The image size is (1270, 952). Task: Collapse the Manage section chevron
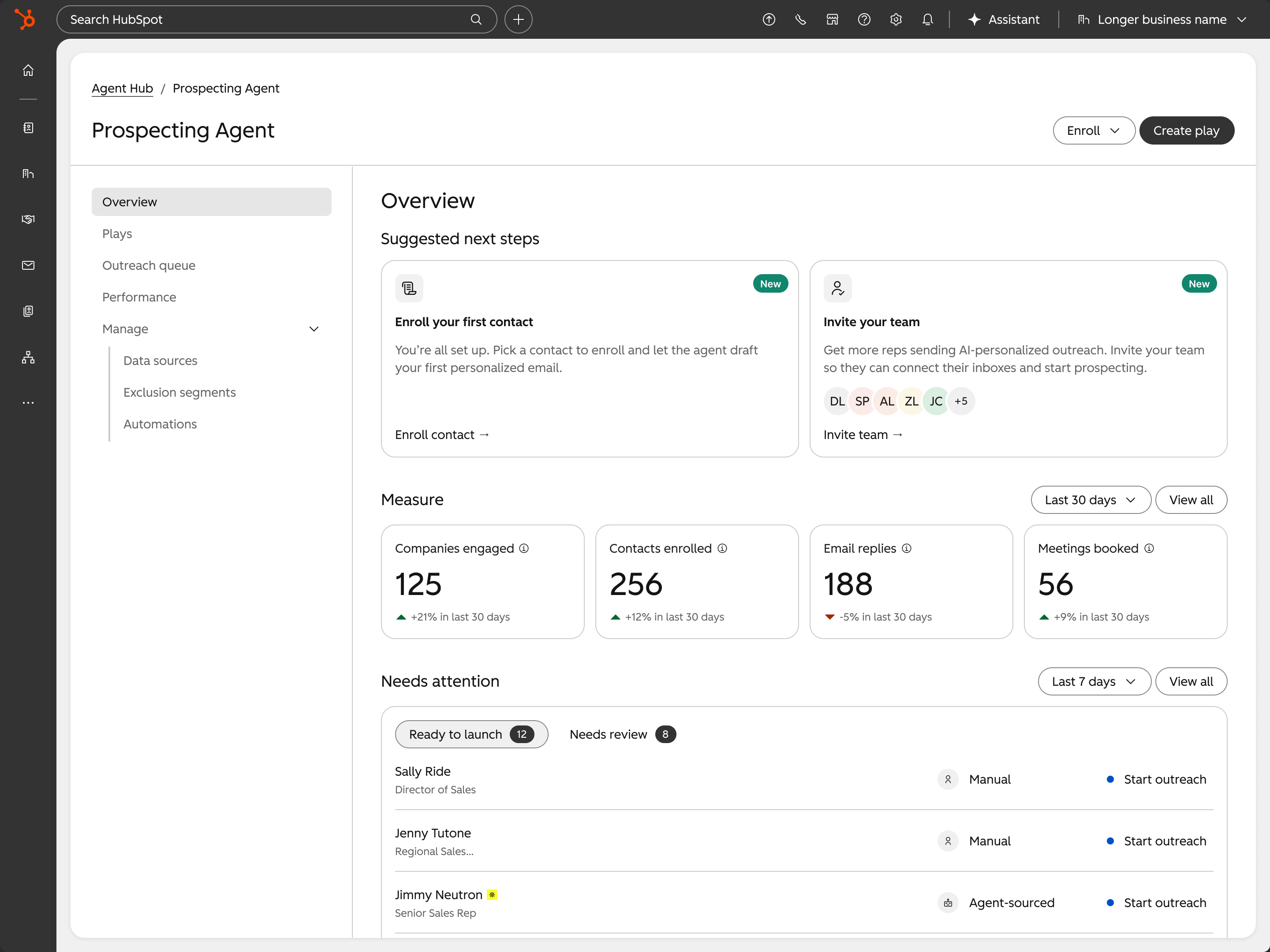pyautogui.click(x=314, y=329)
